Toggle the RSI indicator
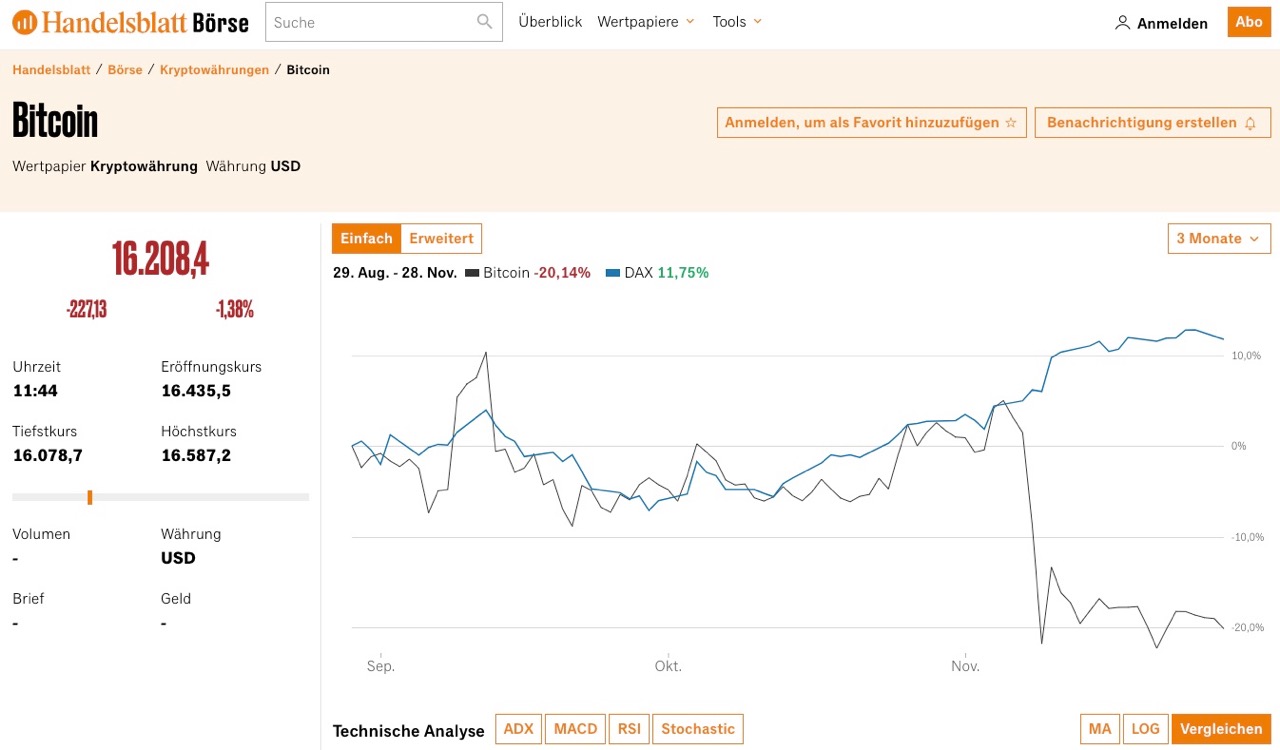This screenshot has height=750, width=1280. [x=629, y=729]
